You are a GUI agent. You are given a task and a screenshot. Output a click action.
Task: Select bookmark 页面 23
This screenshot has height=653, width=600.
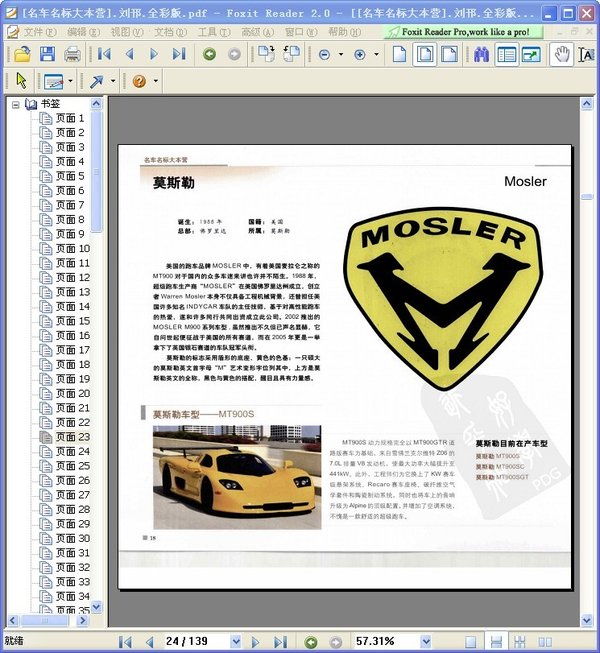(x=73, y=437)
